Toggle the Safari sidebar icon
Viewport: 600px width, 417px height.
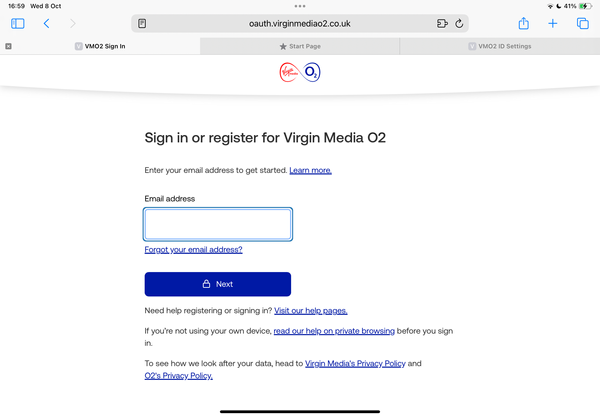pos(17,23)
